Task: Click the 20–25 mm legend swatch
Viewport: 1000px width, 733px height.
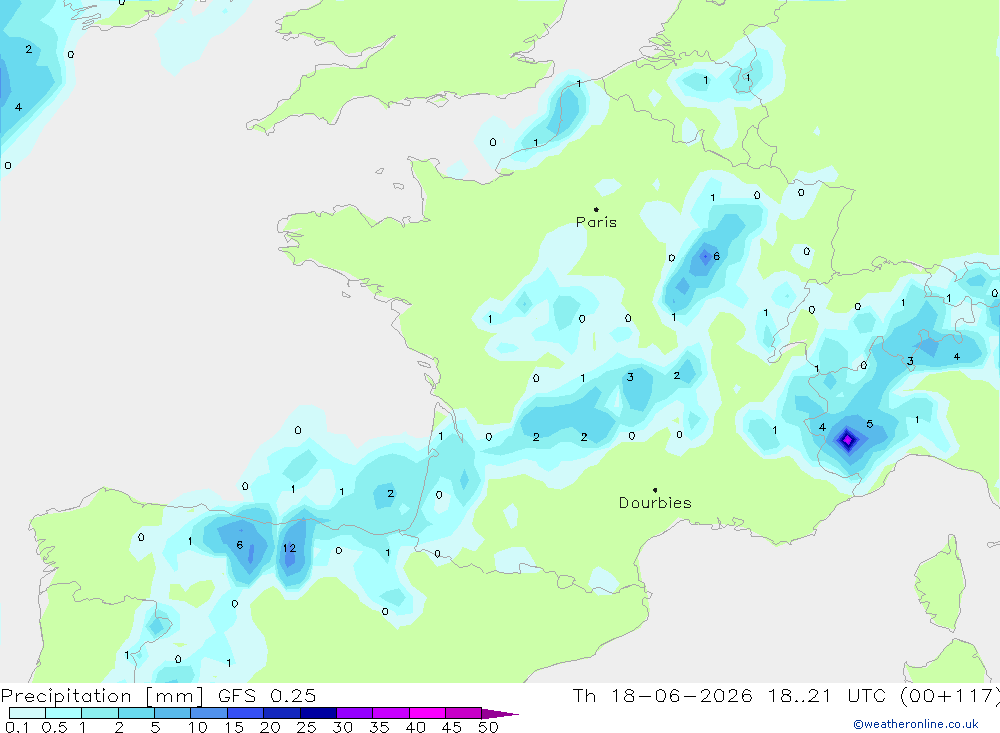Action: pyautogui.click(x=281, y=713)
